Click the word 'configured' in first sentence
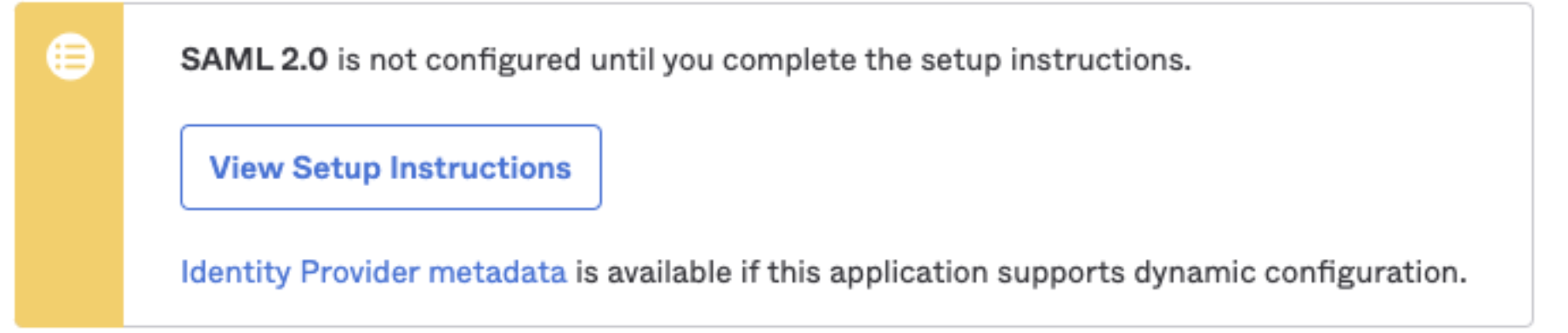Image resolution: width=1568 pixels, height=333 pixels. 503,61
